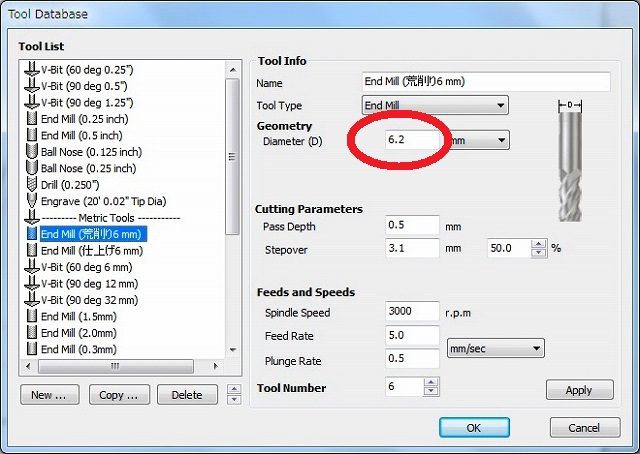Select End Mill (1.5mm) in tool list
The height and width of the screenshot is (454, 640).
[78, 316]
